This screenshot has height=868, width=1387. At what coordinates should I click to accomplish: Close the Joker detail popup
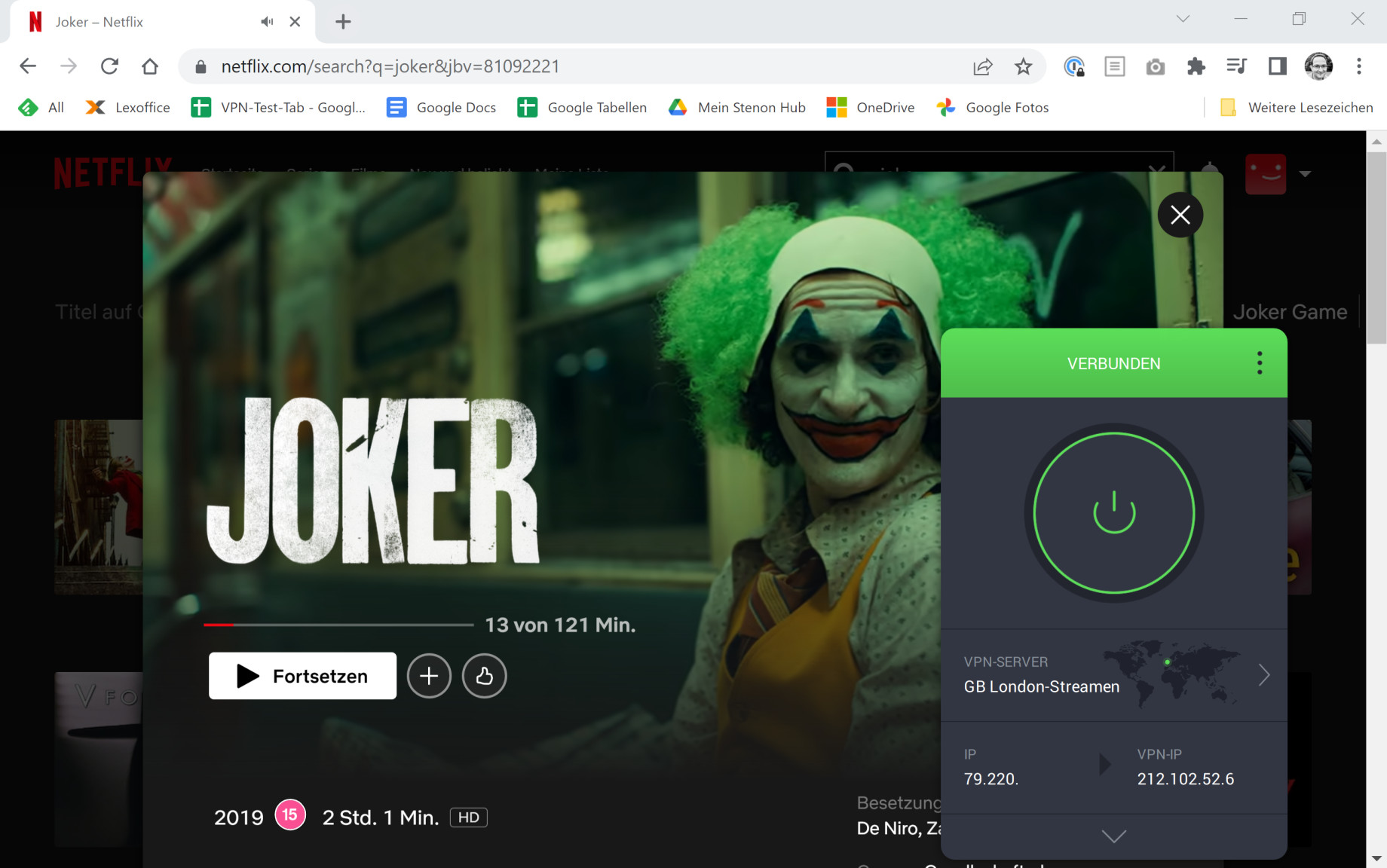tap(1180, 215)
